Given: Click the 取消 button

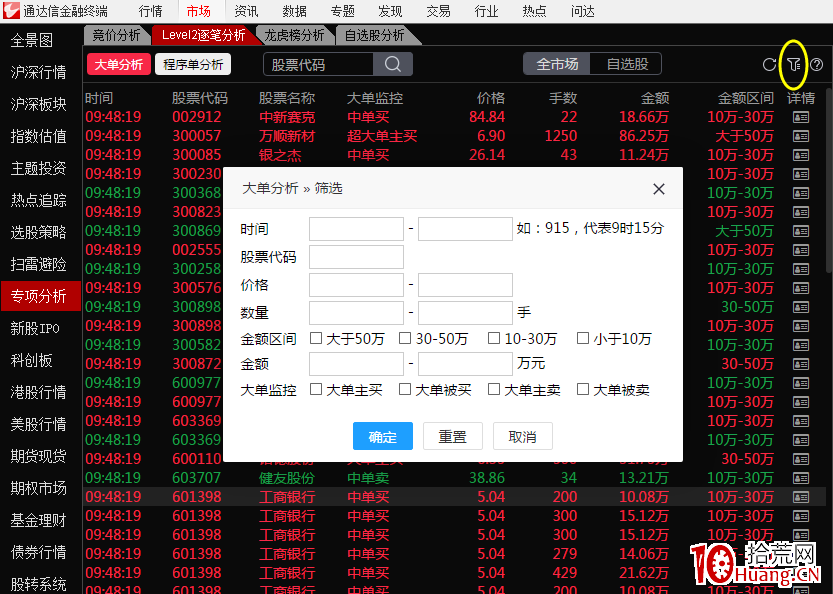Looking at the screenshot, I should (523, 436).
